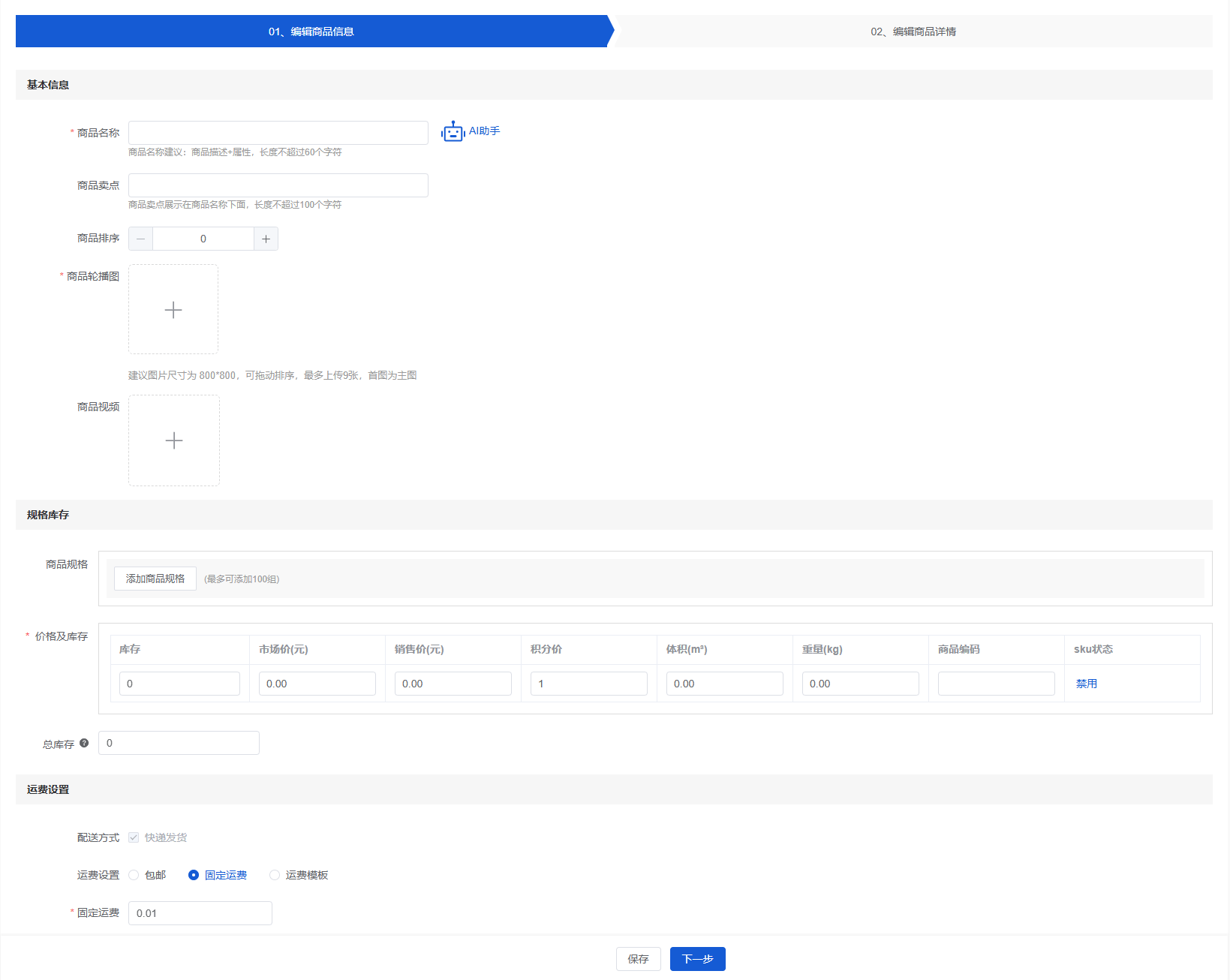Focus the 库存 table input
Image resolution: width=1230 pixels, height=980 pixels.
coord(179,684)
